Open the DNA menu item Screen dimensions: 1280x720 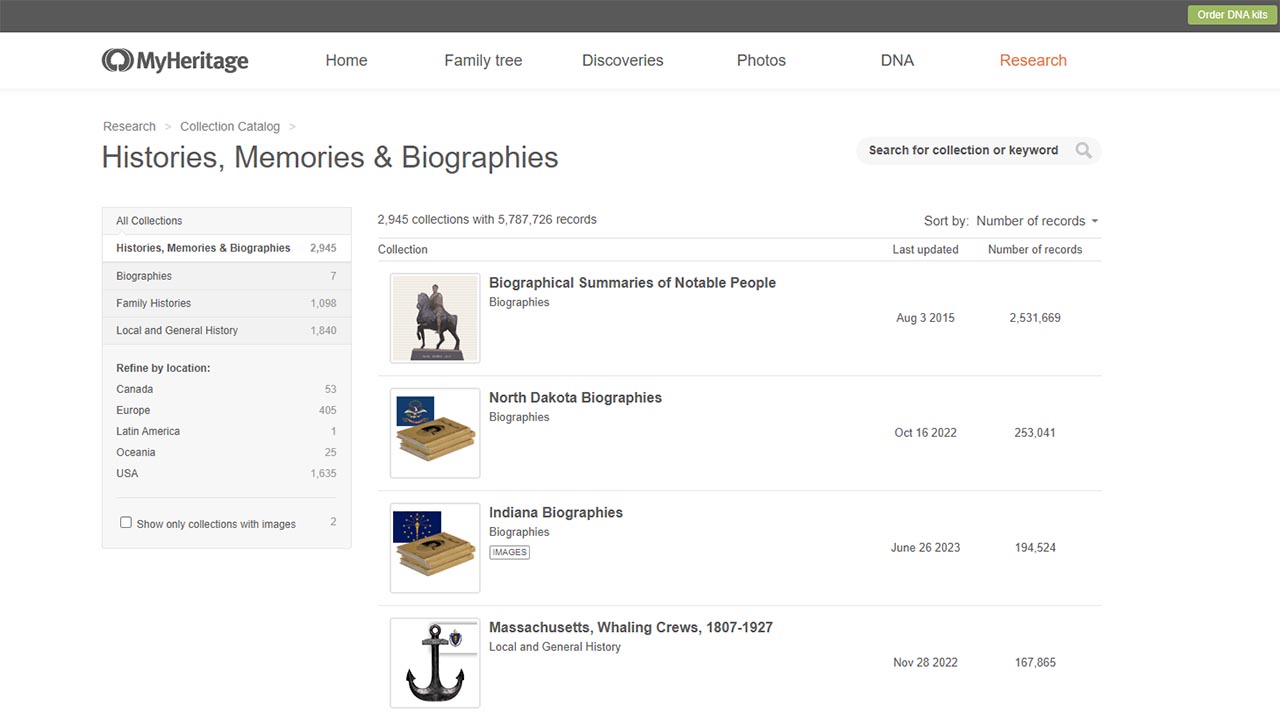click(897, 60)
